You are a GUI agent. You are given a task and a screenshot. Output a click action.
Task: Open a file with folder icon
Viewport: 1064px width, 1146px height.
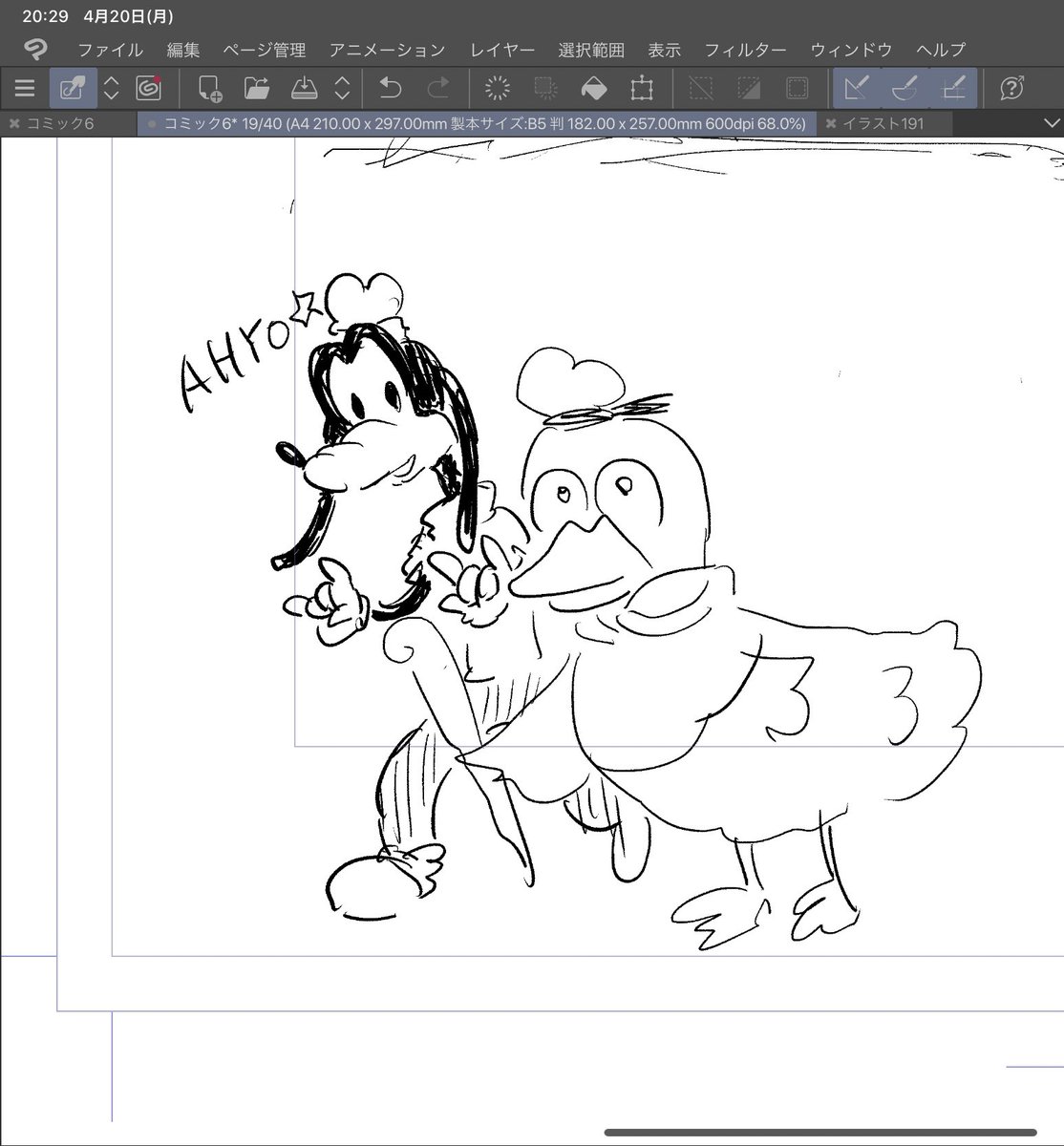256,89
